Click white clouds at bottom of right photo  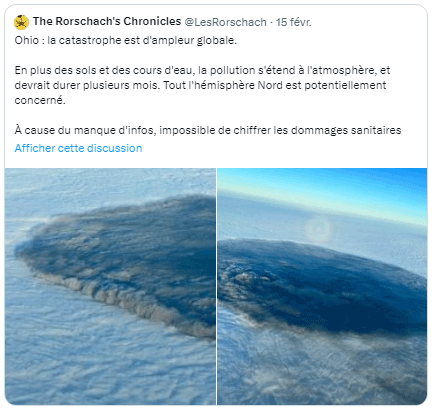tap(322, 373)
